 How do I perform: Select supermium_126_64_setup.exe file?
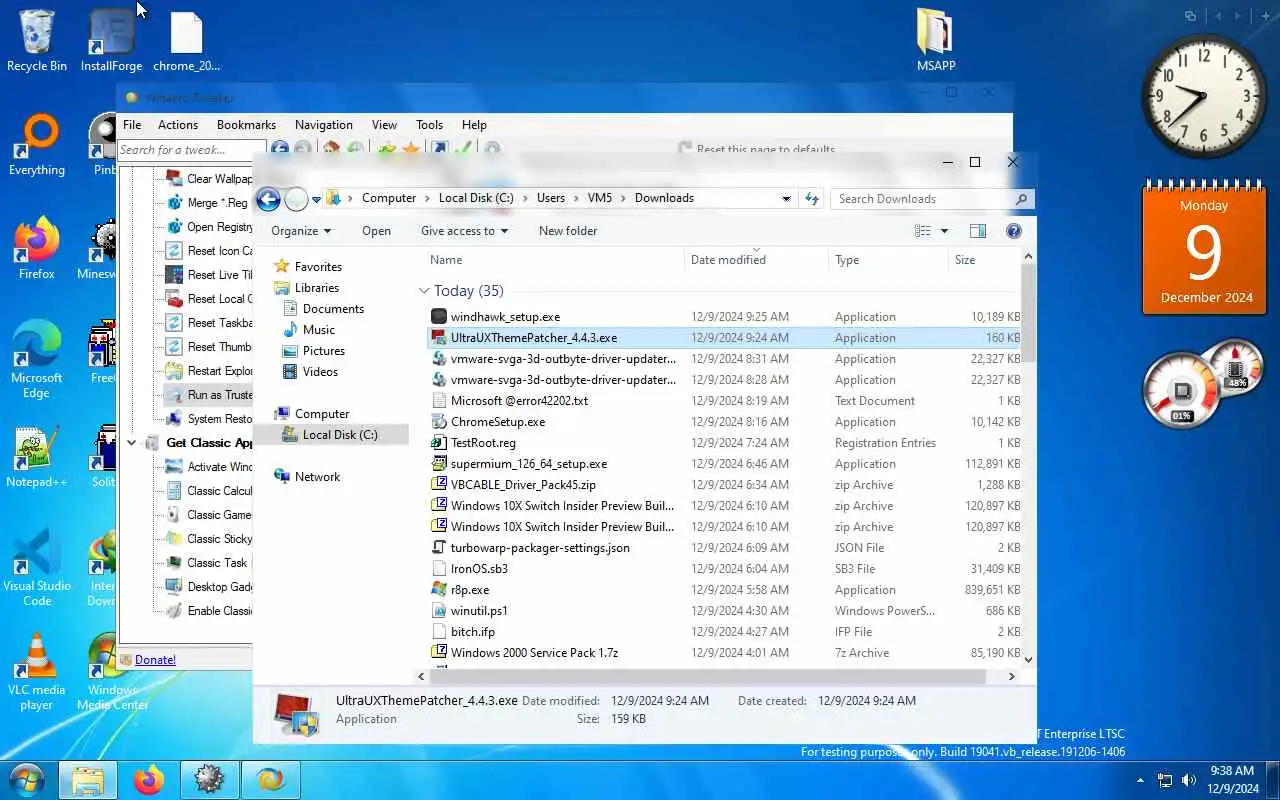point(528,464)
